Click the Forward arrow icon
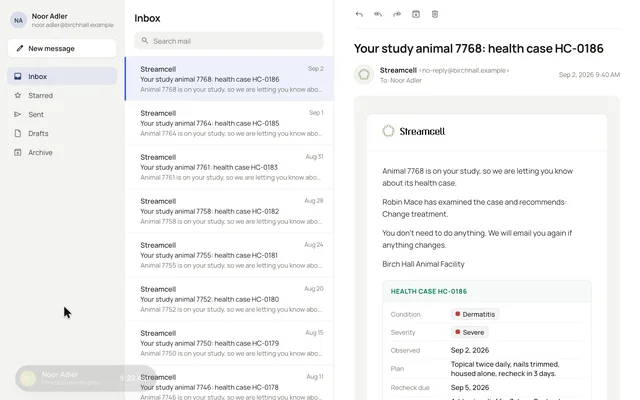This screenshot has height=400, width=640. [x=397, y=14]
